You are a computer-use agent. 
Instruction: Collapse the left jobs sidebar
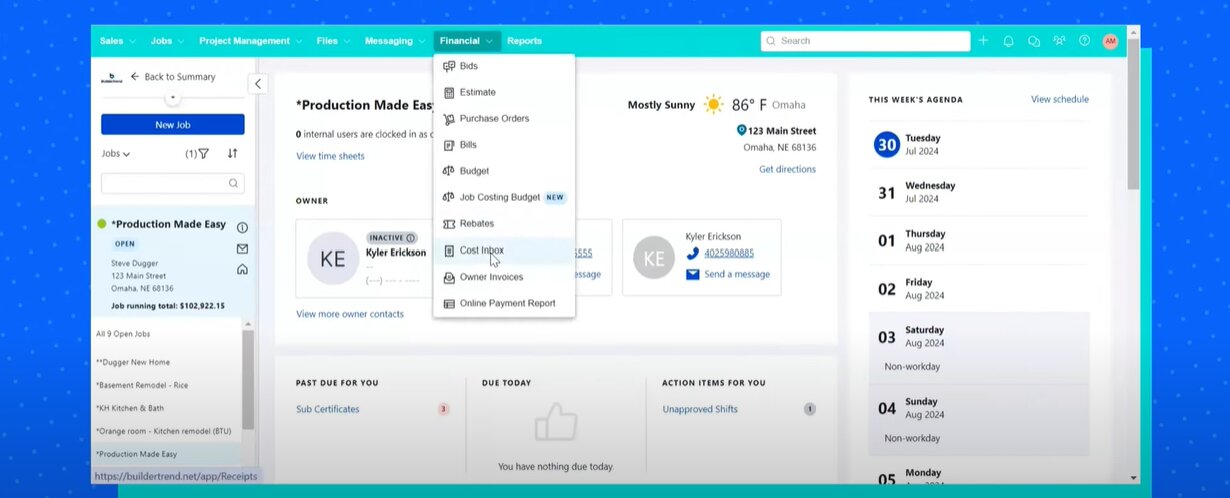click(x=258, y=84)
